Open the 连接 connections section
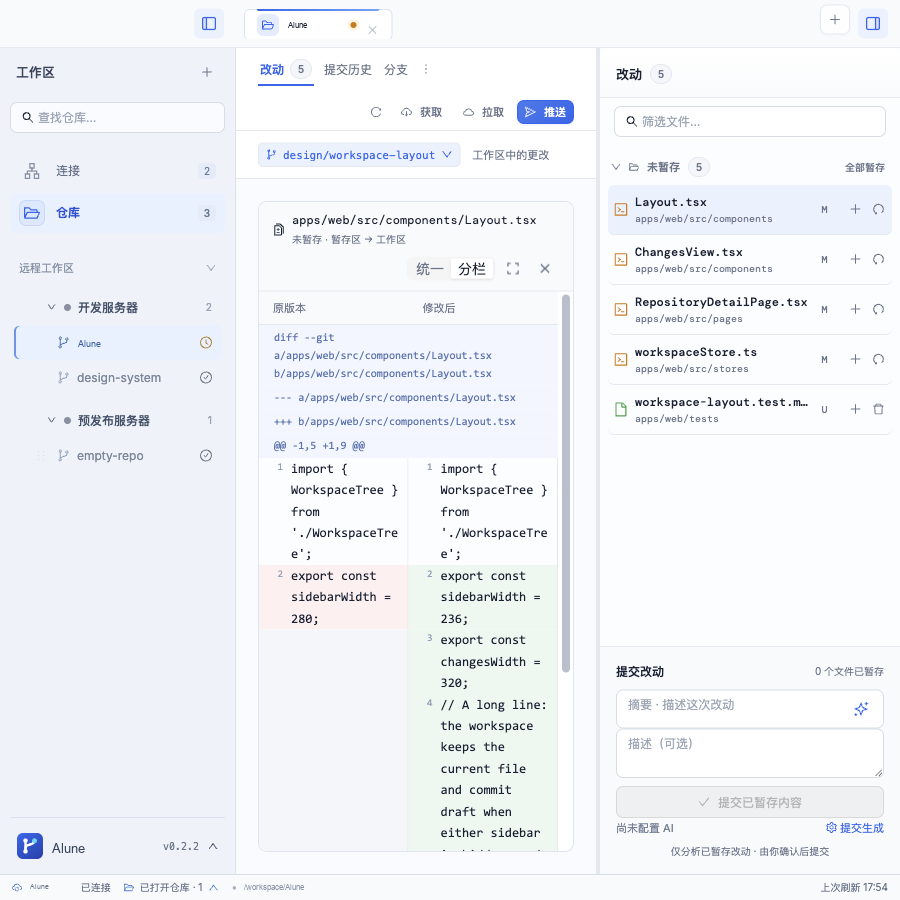 coord(118,171)
